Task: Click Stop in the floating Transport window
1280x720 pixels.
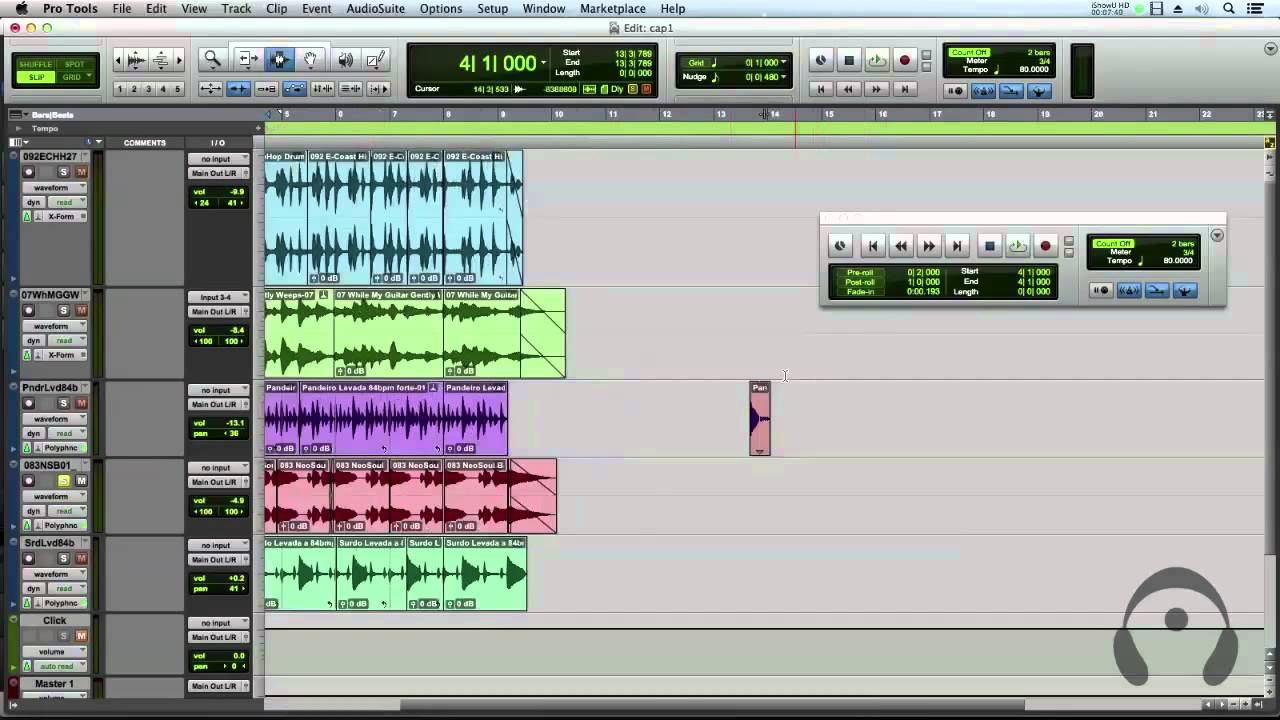Action: tap(989, 246)
